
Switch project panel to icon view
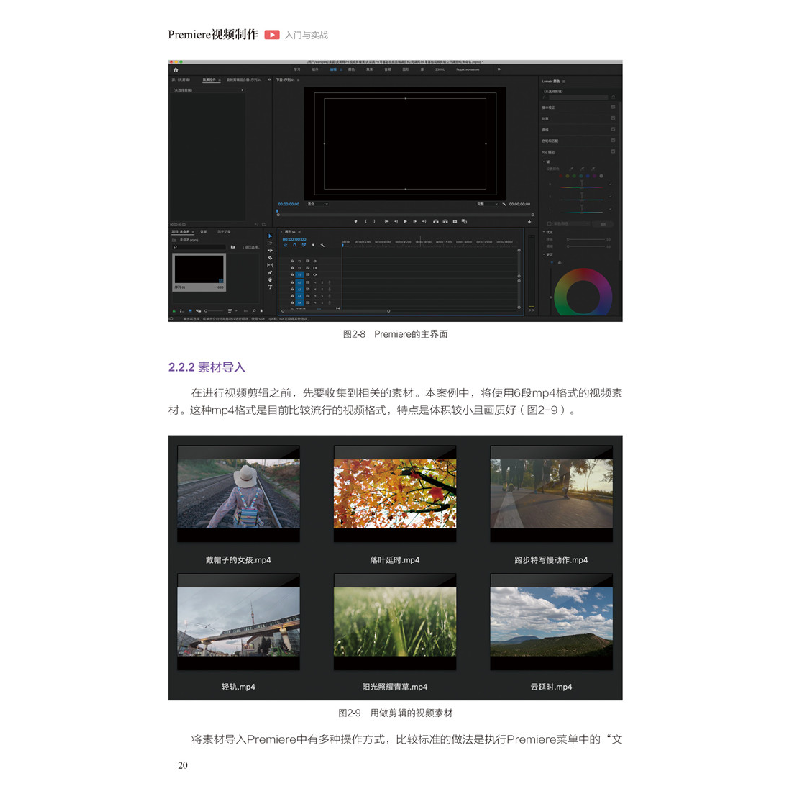click(190, 311)
